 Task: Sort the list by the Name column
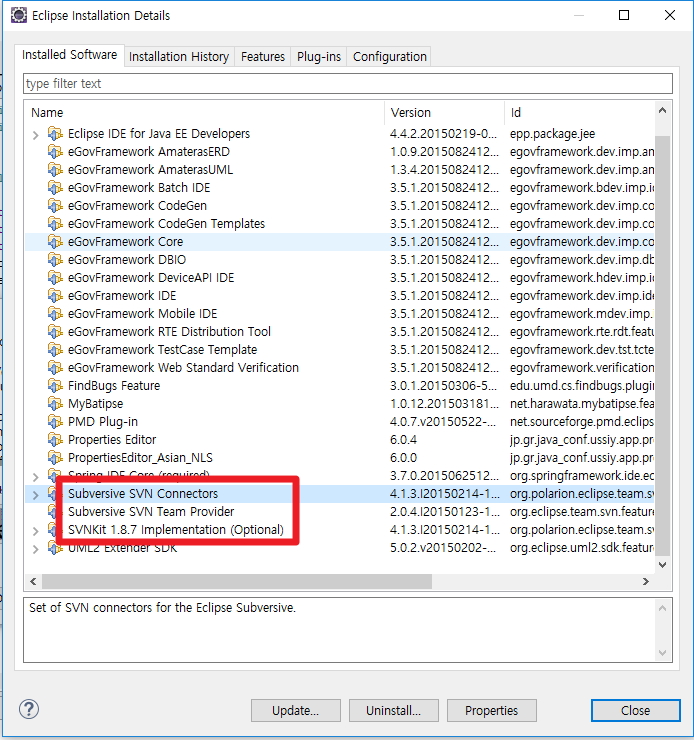click(204, 113)
